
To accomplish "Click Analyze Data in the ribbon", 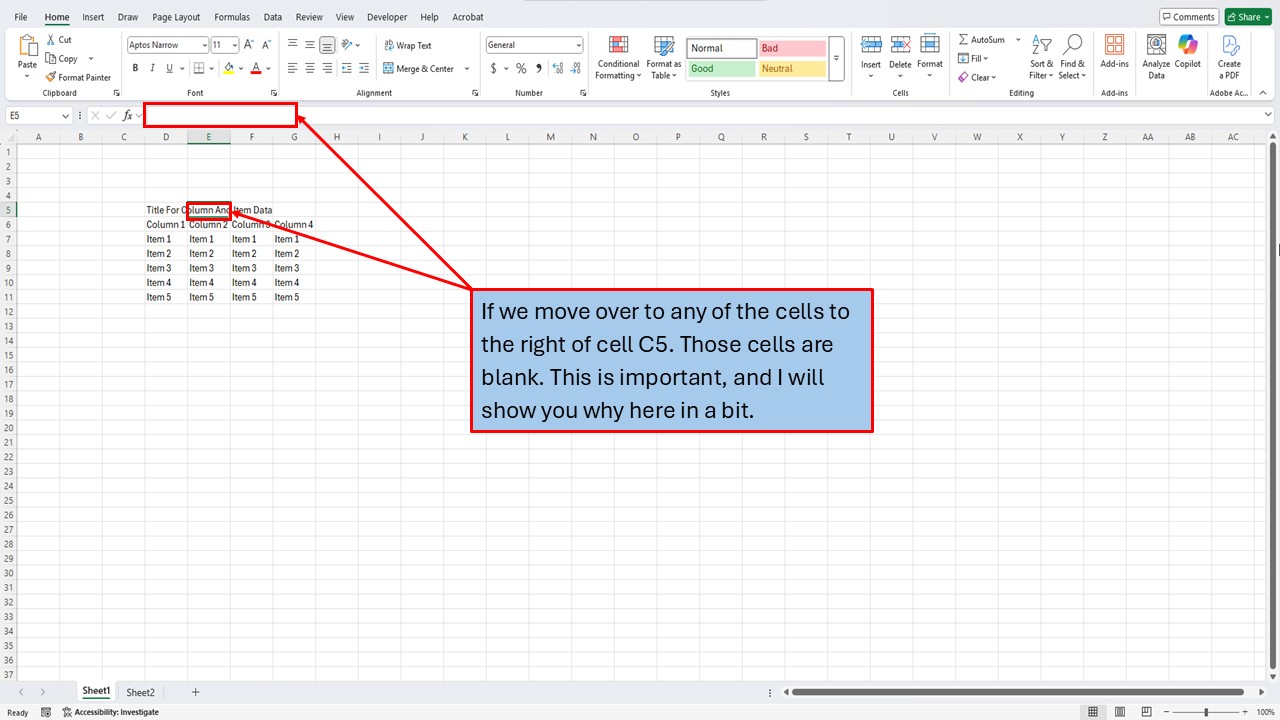I will pyautogui.click(x=1155, y=57).
